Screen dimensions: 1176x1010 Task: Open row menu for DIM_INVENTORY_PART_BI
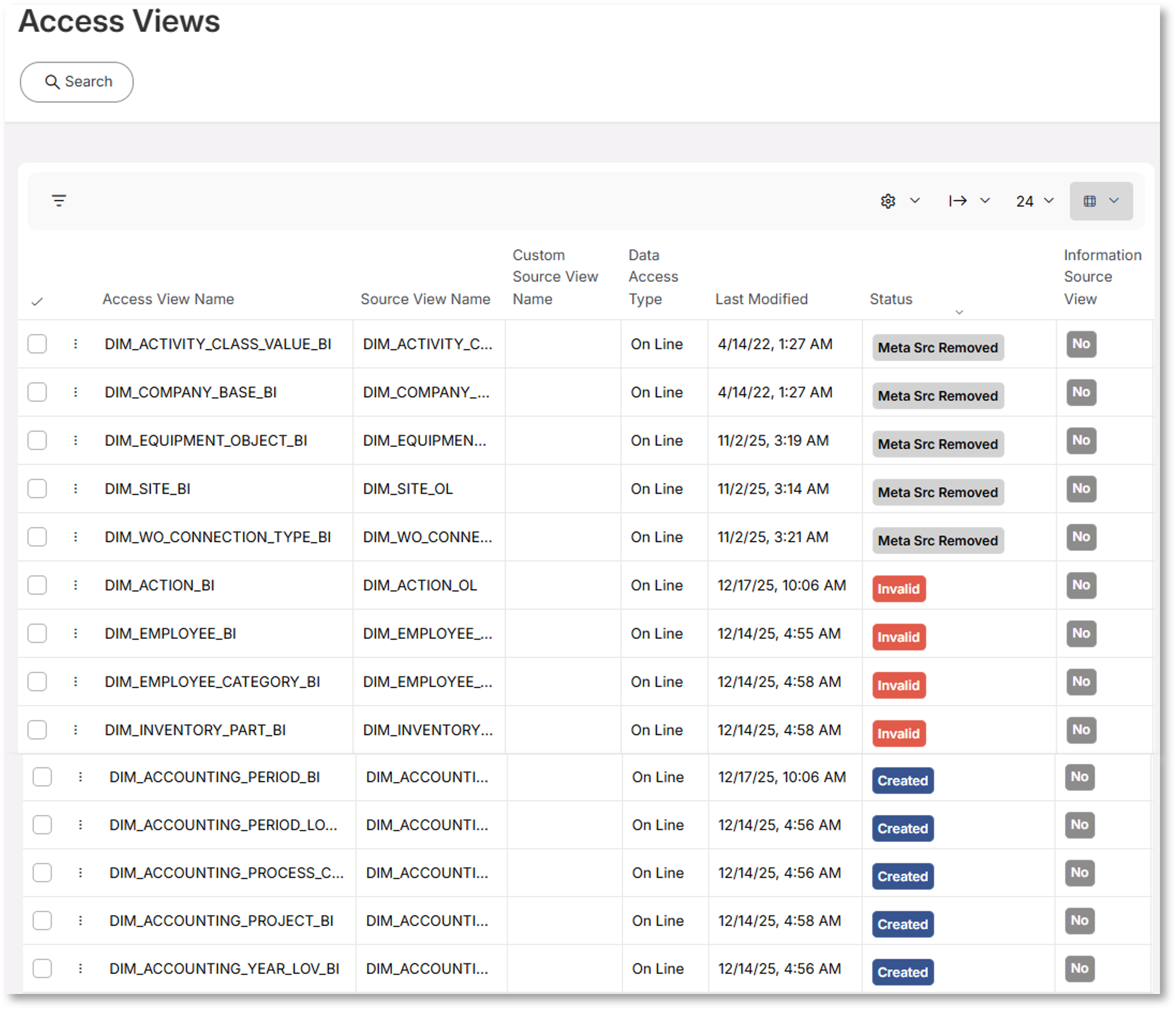click(x=76, y=730)
